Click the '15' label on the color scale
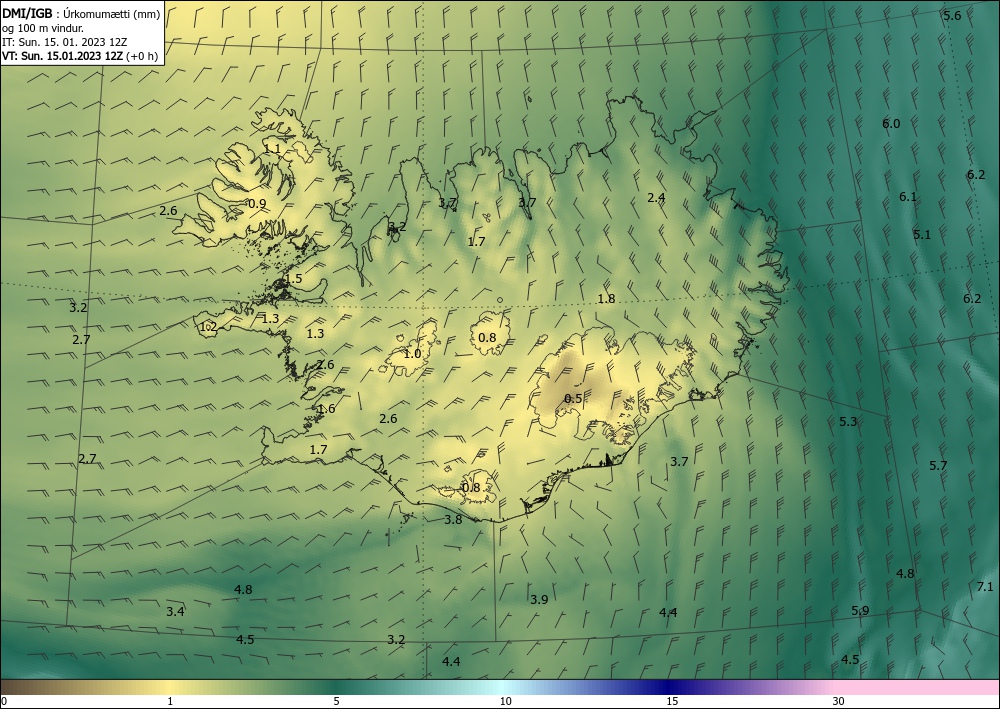This screenshot has width=1000, height=709. (x=672, y=701)
